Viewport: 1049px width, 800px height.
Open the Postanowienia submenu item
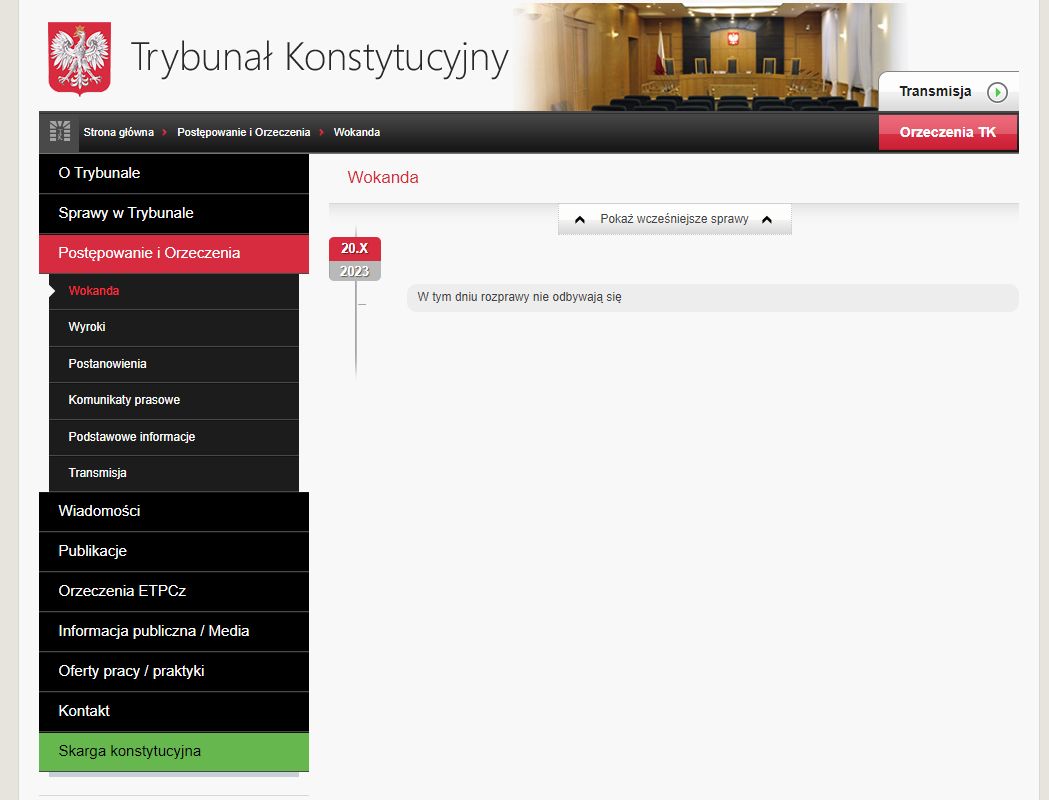tap(174, 364)
